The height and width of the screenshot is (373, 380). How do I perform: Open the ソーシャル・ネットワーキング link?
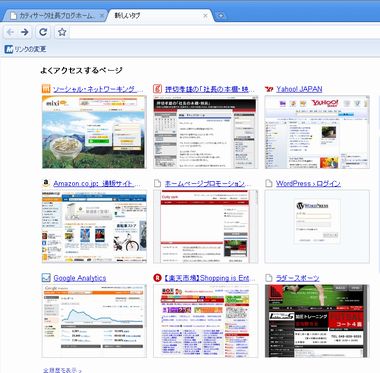coord(98,89)
